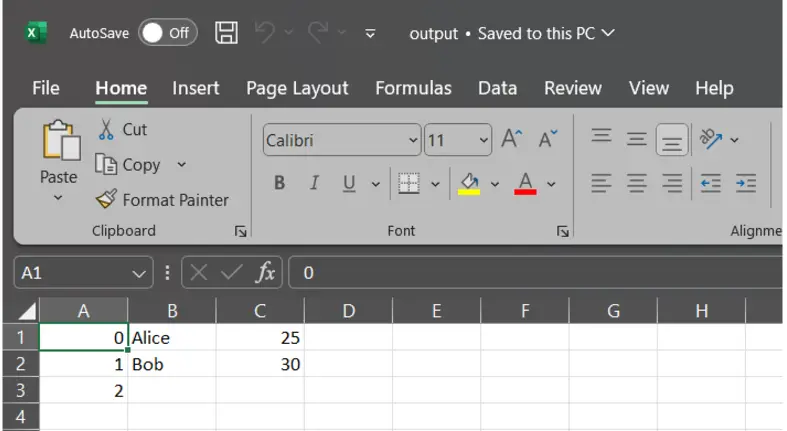Screen dimensions: 787x431
Task: Open the Fill Color palette arrow
Action: click(495, 184)
